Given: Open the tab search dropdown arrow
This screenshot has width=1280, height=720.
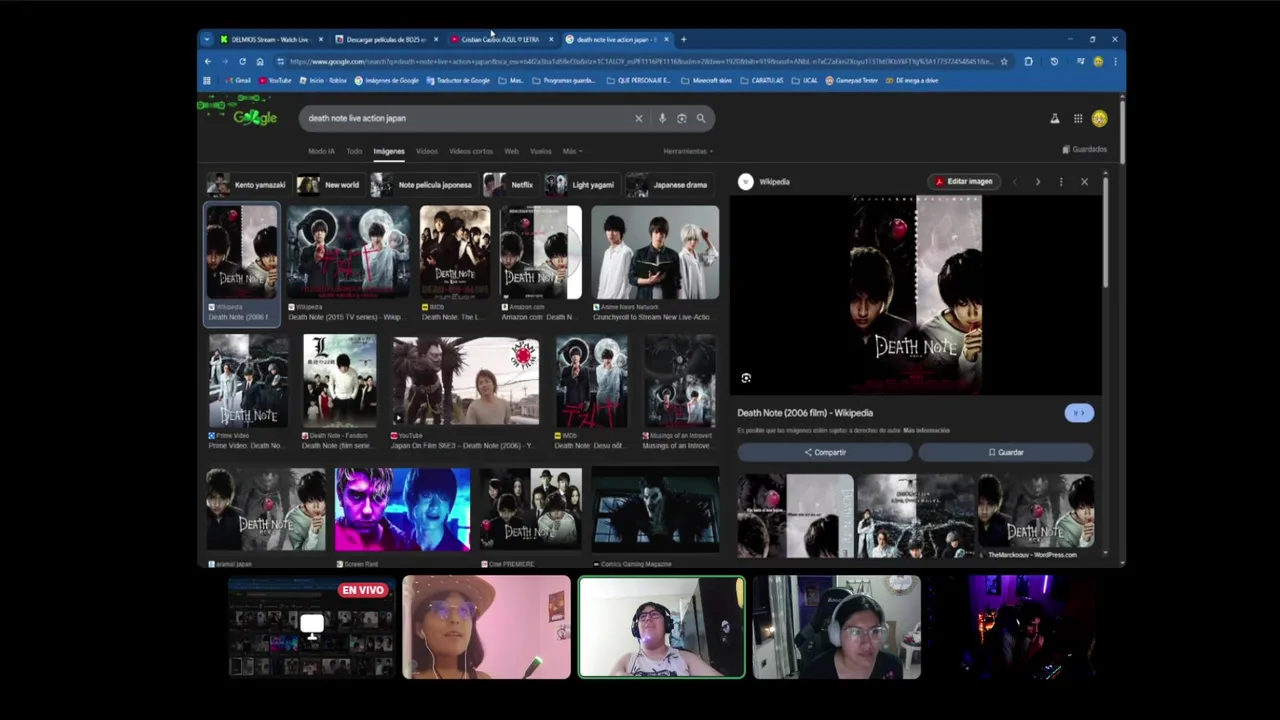Looking at the screenshot, I should click(x=207, y=39).
